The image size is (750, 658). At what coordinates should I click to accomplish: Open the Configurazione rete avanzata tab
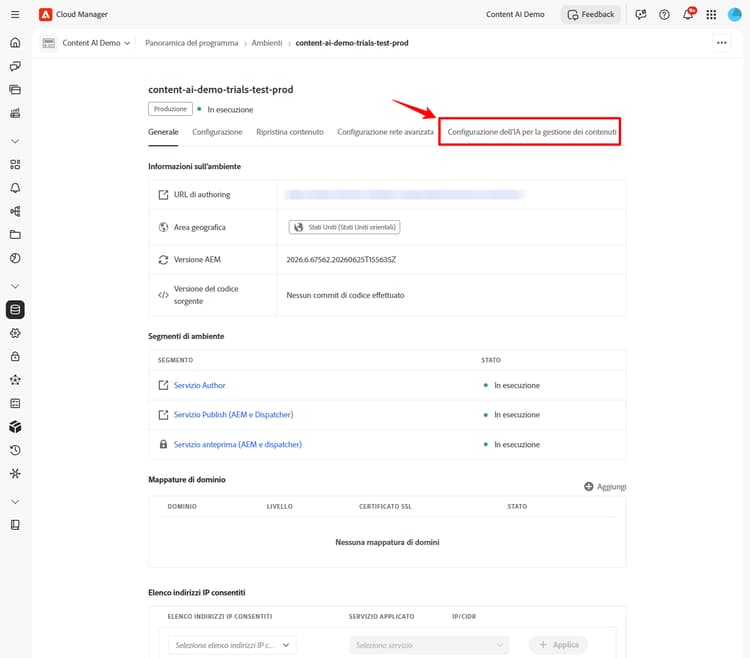(386, 132)
